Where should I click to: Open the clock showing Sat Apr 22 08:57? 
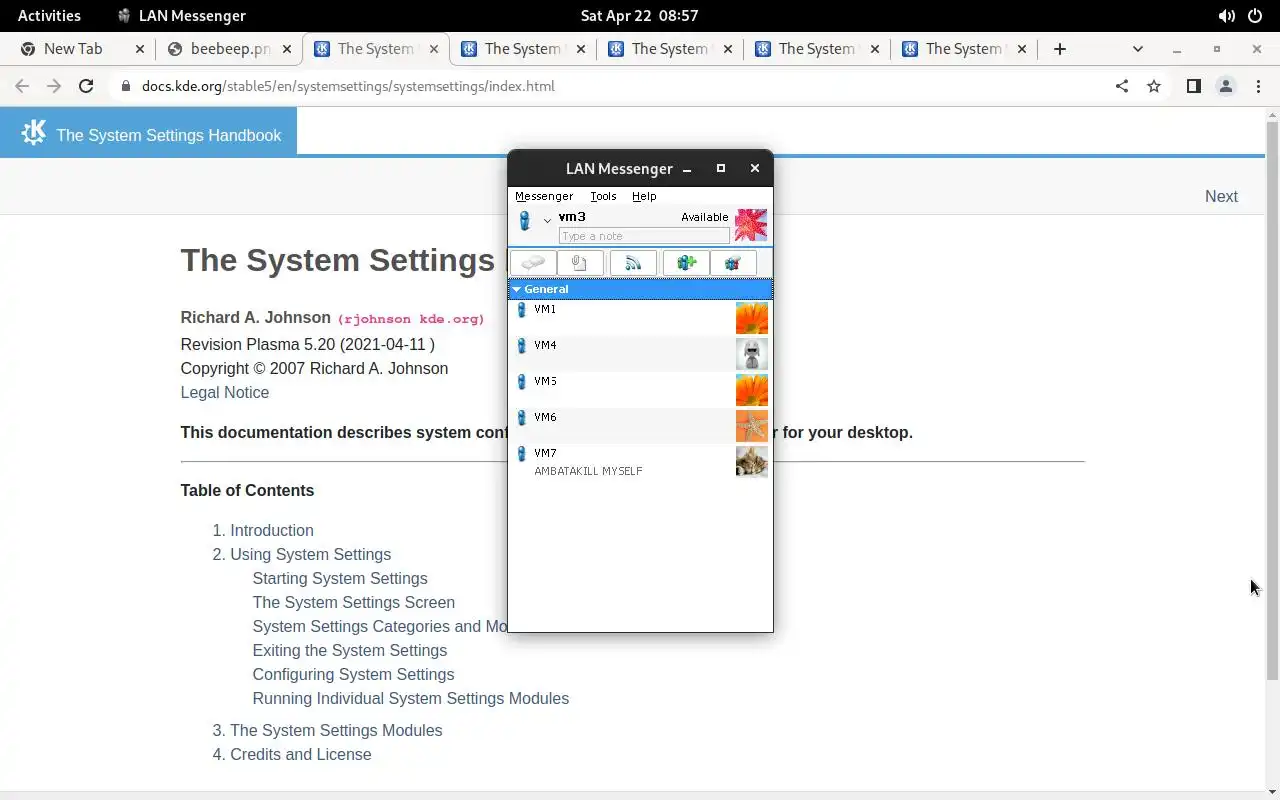[639, 16]
